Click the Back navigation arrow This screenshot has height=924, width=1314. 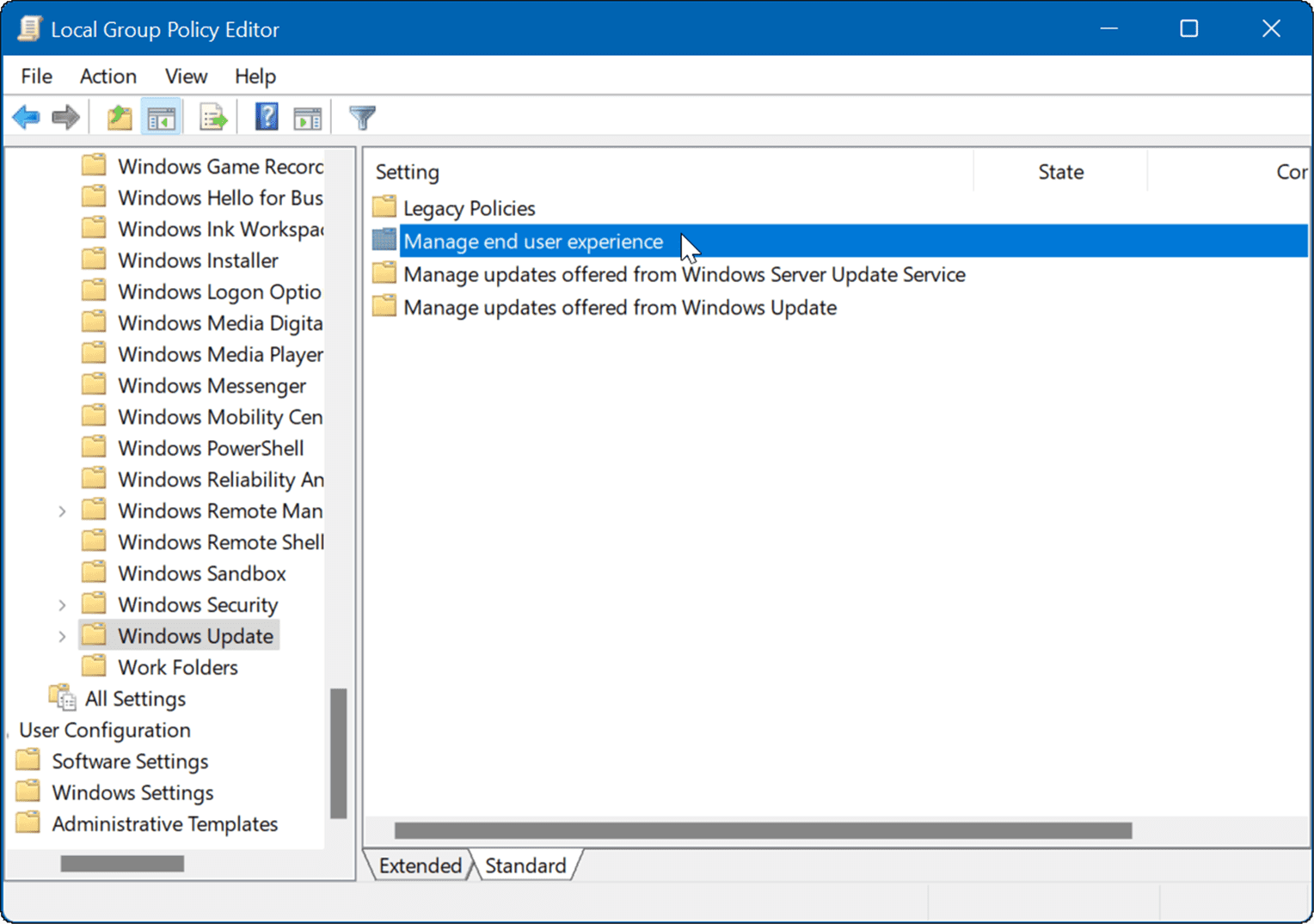[x=26, y=116]
